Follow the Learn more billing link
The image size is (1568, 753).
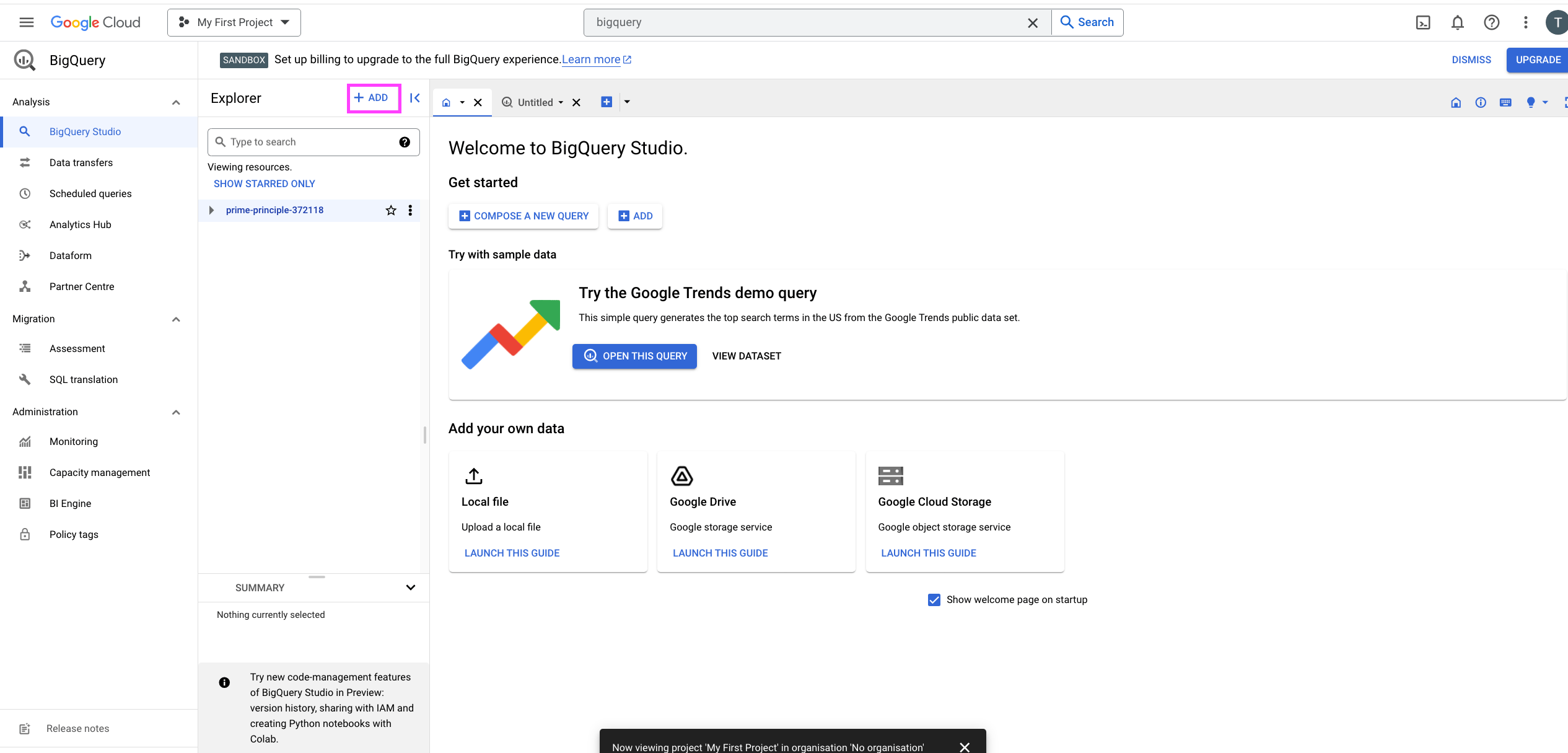(596, 59)
